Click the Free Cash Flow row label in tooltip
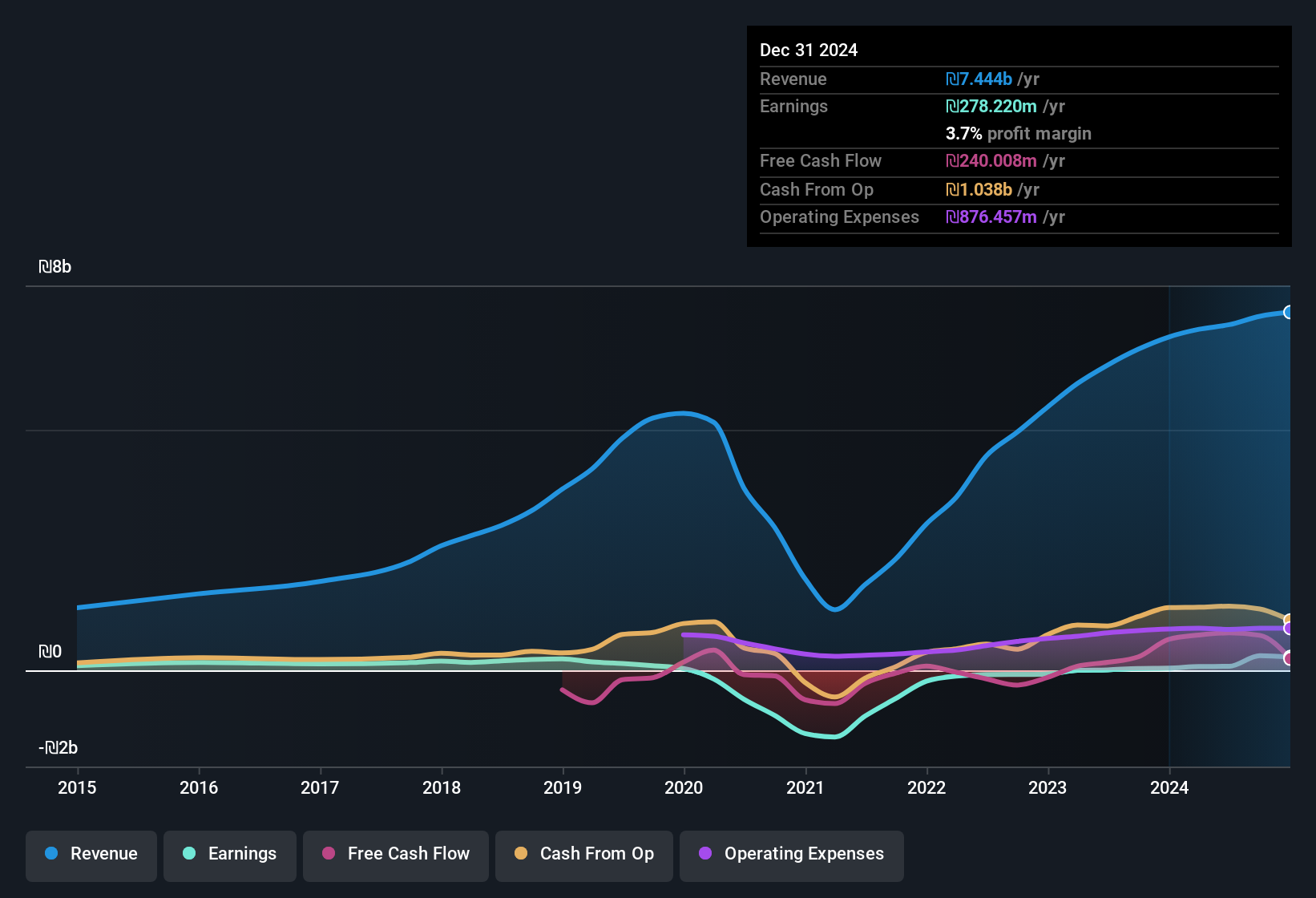1316x898 pixels. (x=821, y=161)
